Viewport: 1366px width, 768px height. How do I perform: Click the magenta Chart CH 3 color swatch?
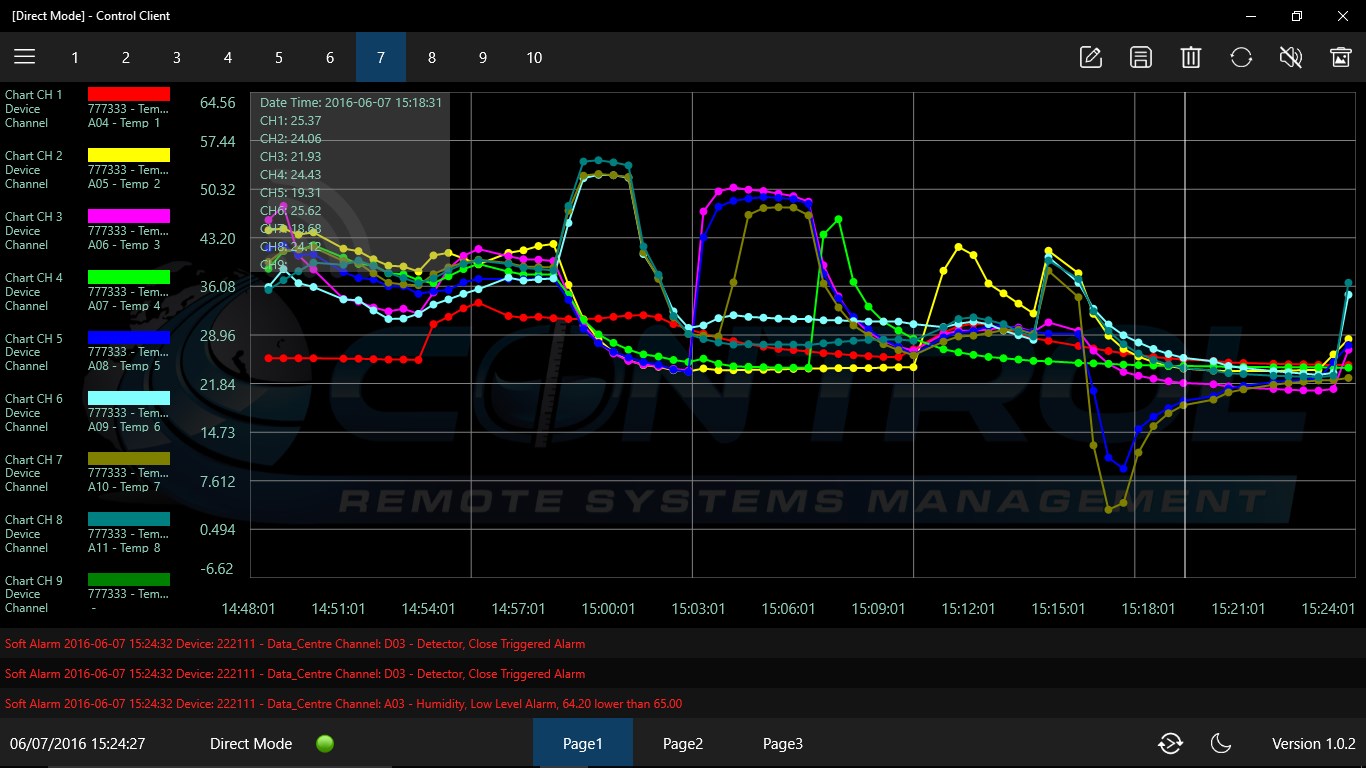click(129, 216)
